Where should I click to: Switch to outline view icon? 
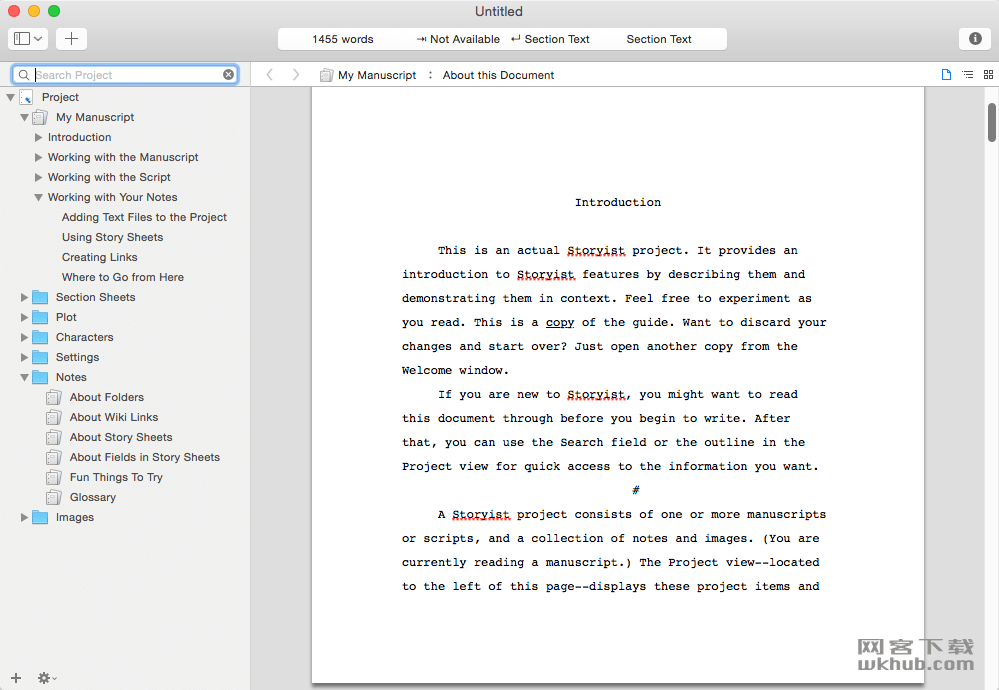[967, 75]
